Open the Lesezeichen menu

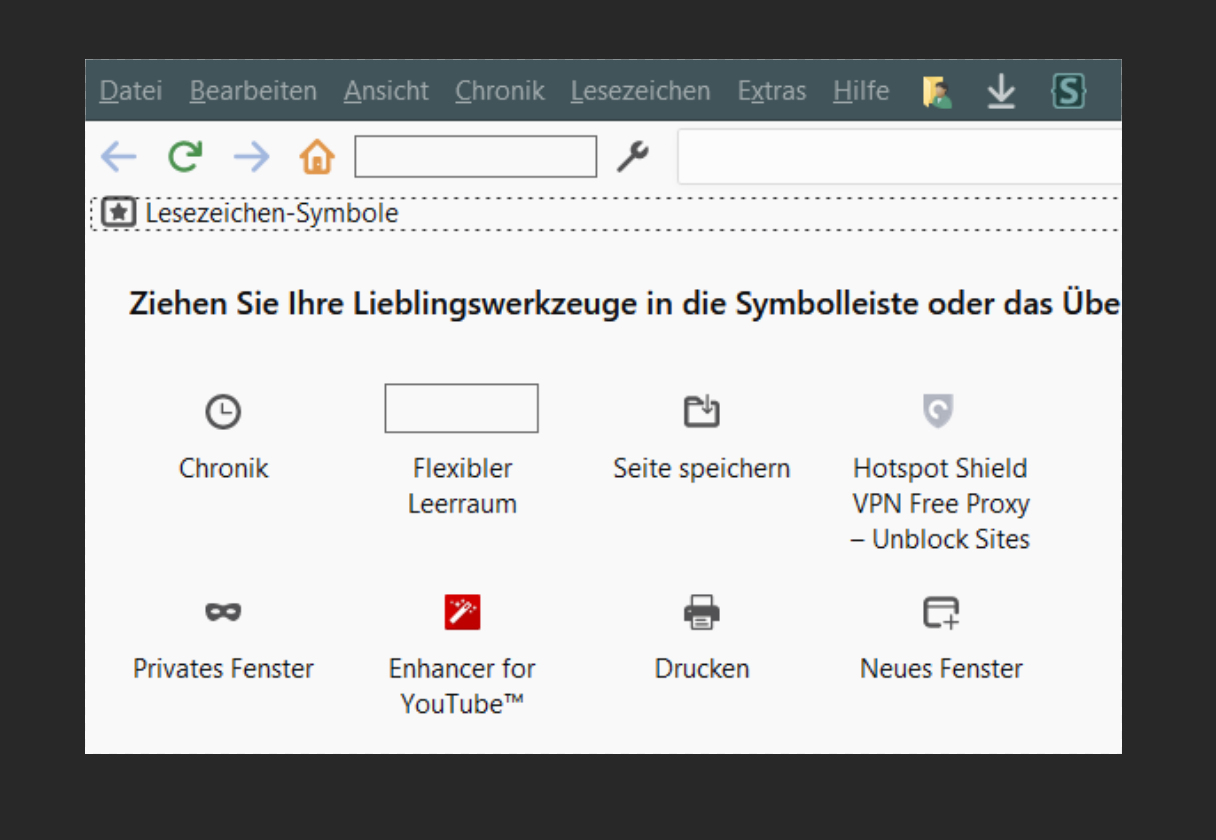coord(640,91)
